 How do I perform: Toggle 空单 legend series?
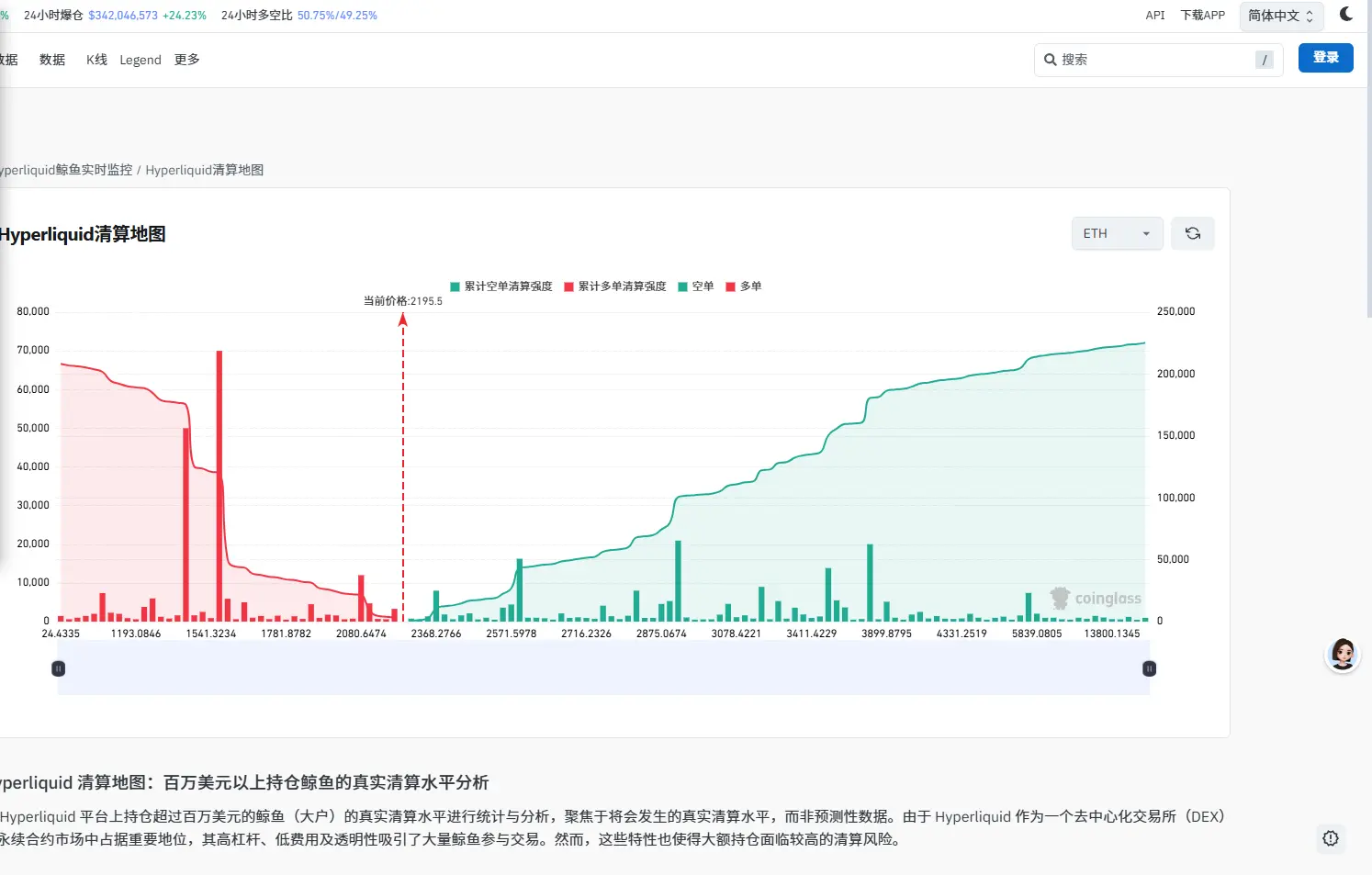point(696,286)
